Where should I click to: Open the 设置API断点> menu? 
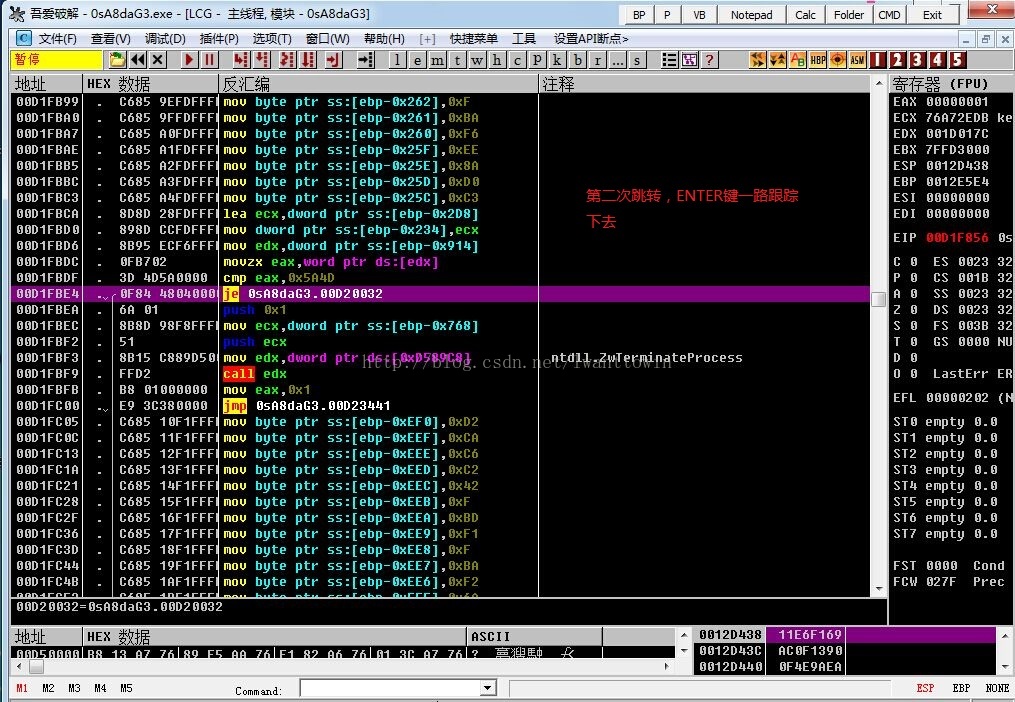pos(591,39)
